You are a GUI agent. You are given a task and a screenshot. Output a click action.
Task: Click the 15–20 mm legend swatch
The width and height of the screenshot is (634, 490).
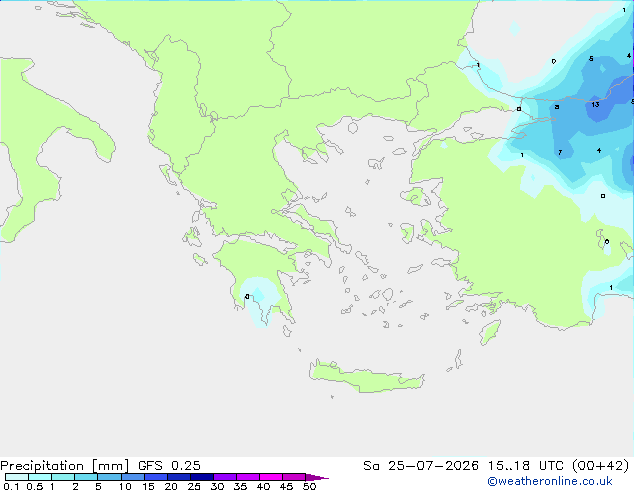coord(155,477)
